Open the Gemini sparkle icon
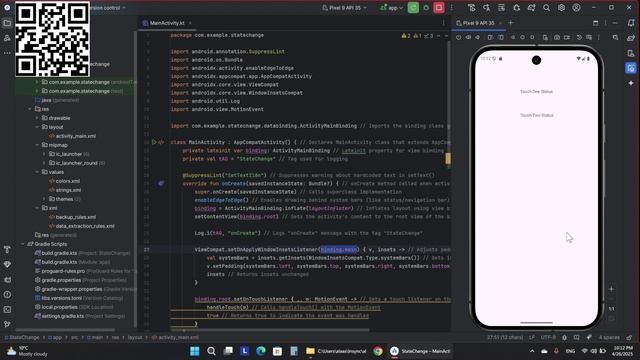This screenshot has width=640, height=360. 631,83
